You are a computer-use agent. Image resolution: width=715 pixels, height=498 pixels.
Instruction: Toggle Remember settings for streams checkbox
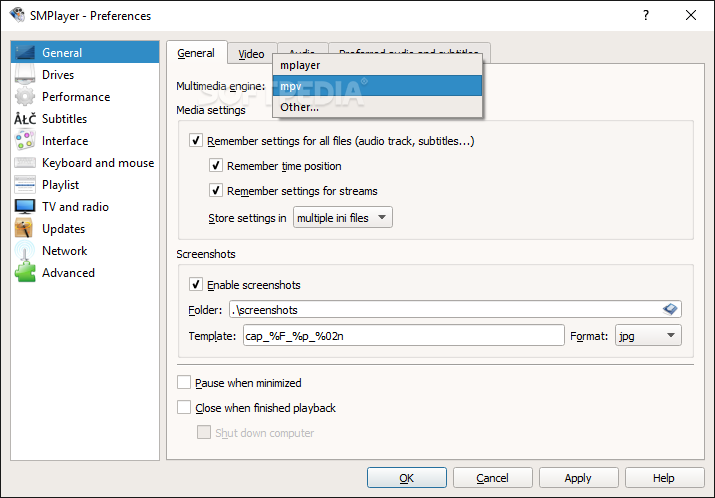216,190
